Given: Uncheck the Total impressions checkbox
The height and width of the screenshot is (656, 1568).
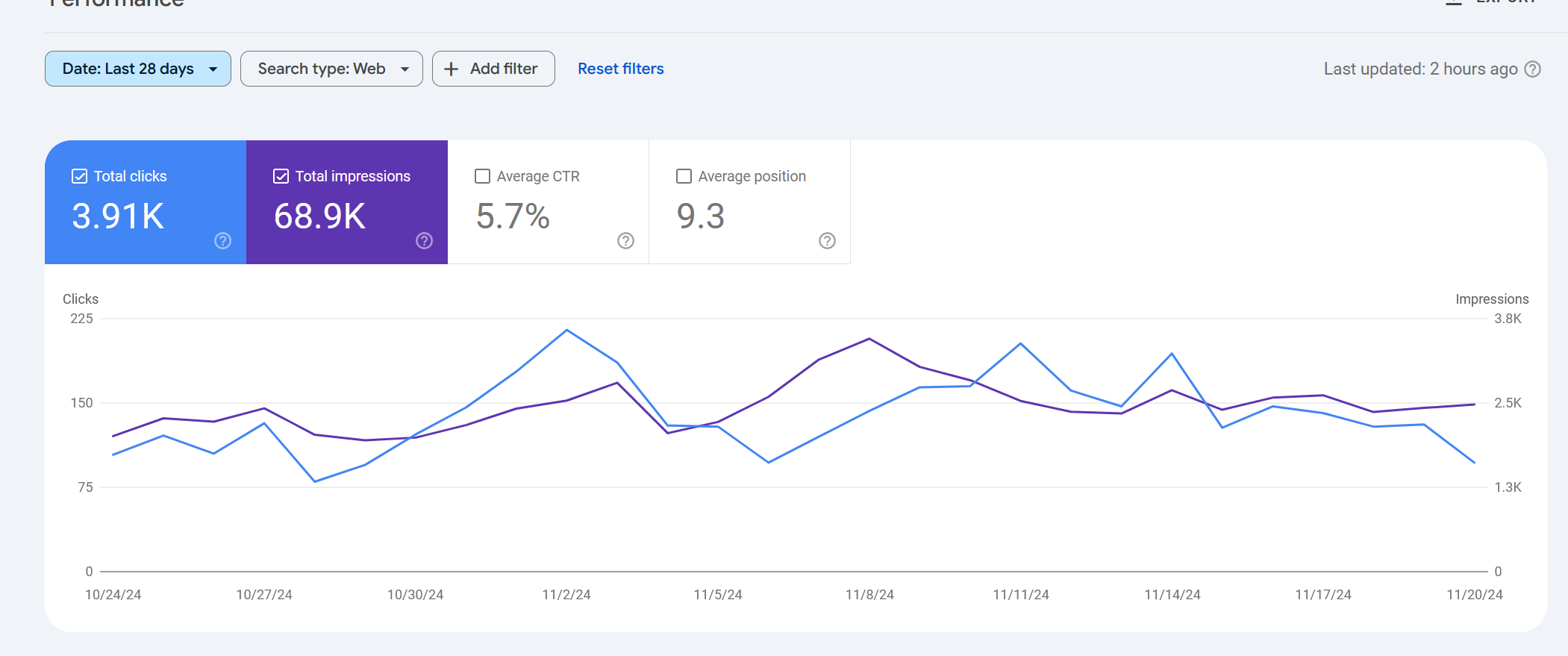Looking at the screenshot, I should (281, 176).
